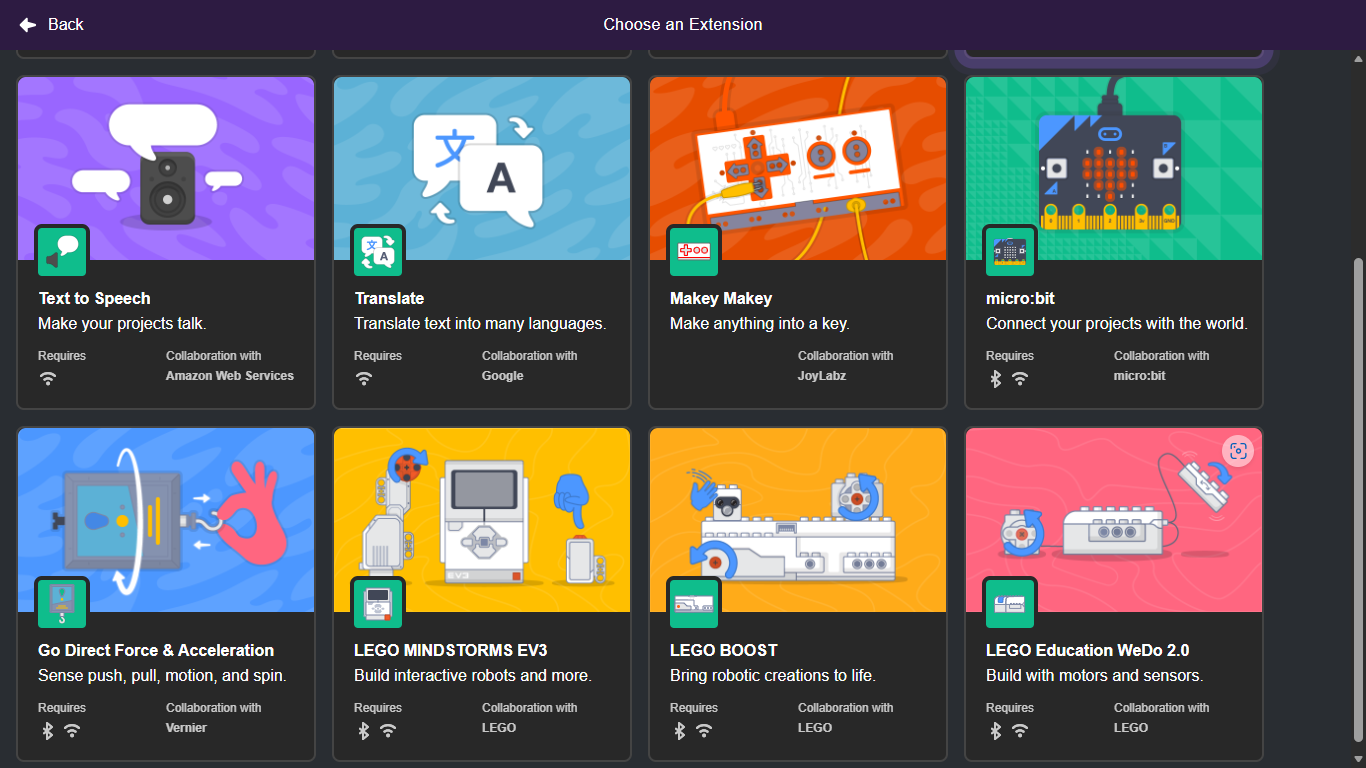
Task: Click 'Make your projects talk.' description
Action: [x=122, y=324]
